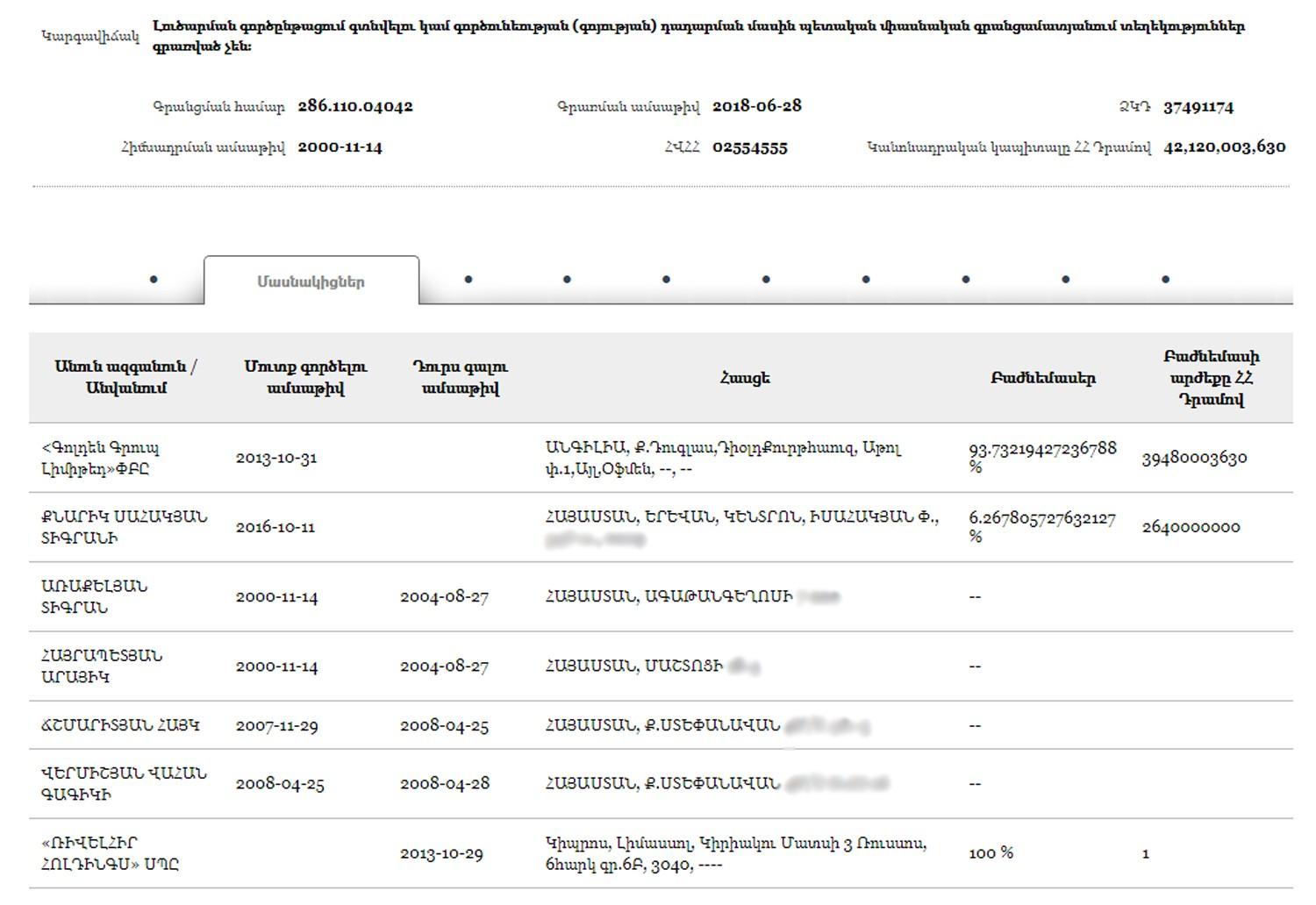The image size is (1316, 905).
Task: Click the Դուրս գալու ամսաթիվ column header
Action: click(460, 377)
